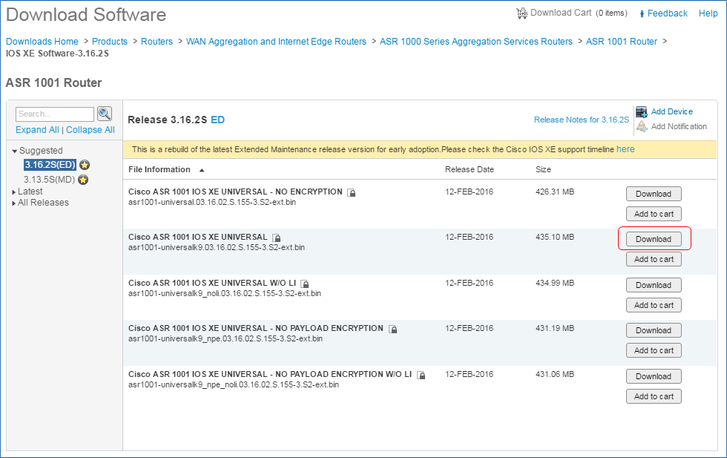727x458 pixels.
Task: Add asr1001-universalk9.03.16.02.S image to cart
Action: coord(654,259)
